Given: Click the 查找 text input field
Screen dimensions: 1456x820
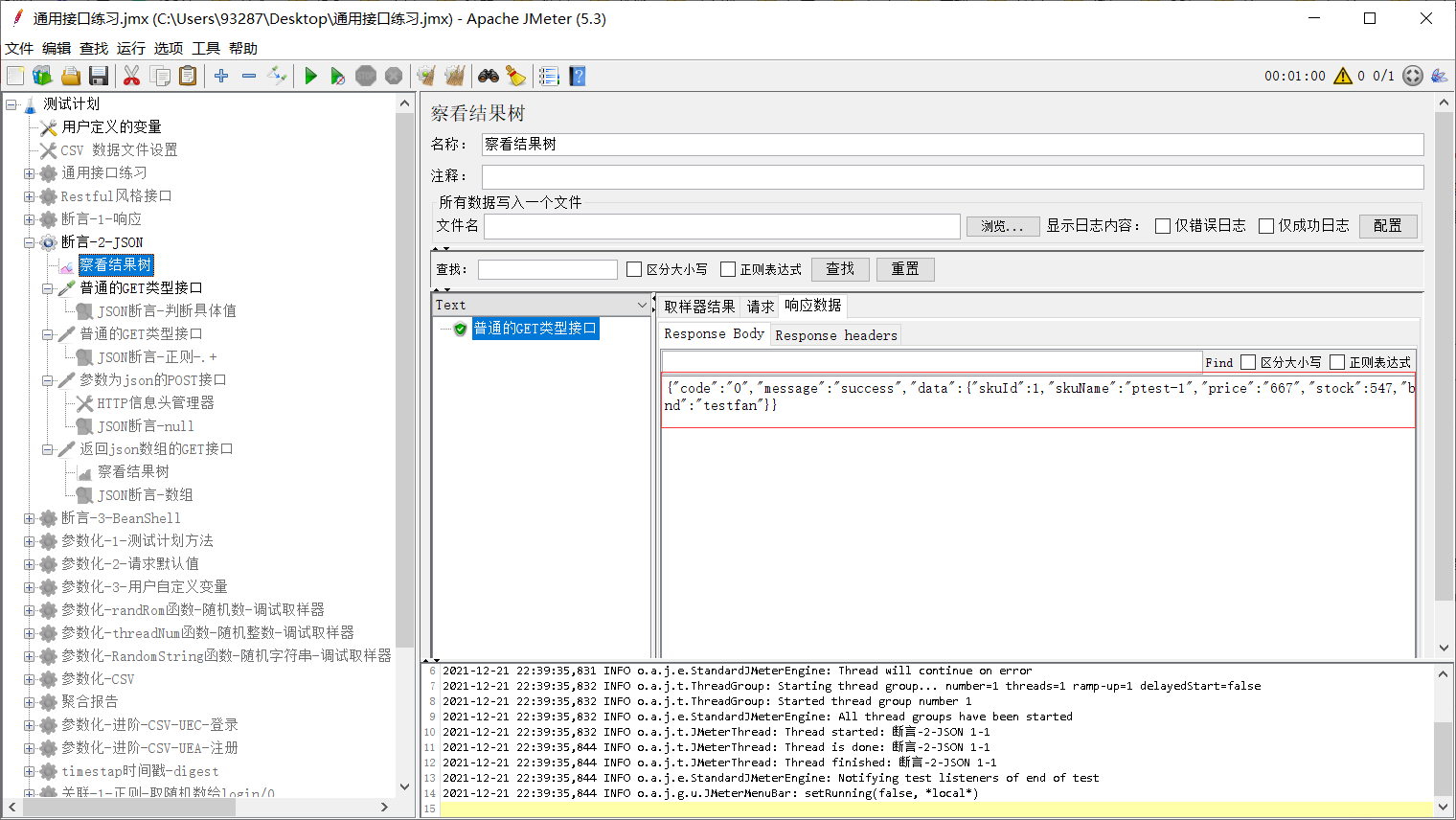Looking at the screenshot, I should click(x=548, y=269).
